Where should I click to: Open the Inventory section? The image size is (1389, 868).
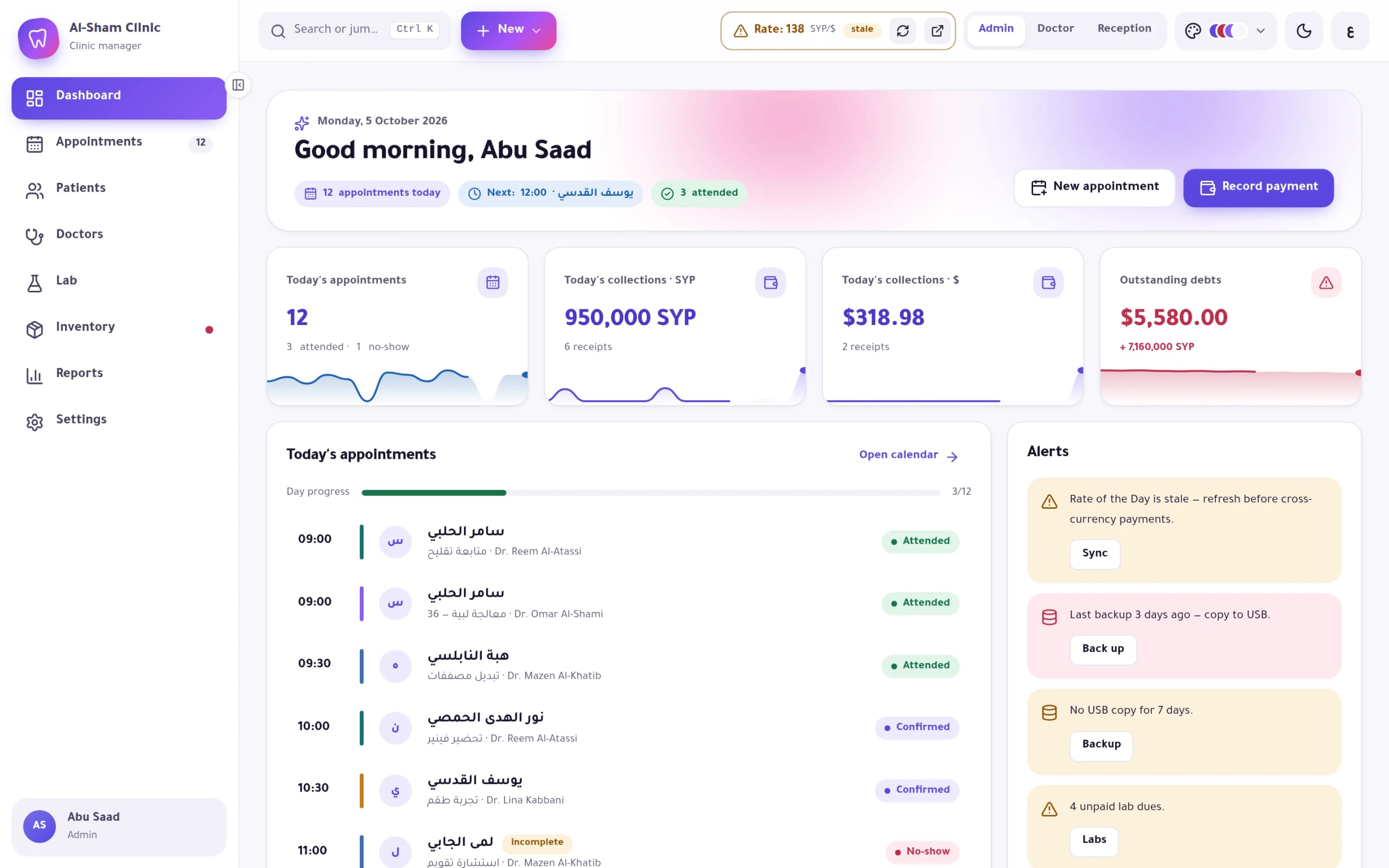click(119, 328)
